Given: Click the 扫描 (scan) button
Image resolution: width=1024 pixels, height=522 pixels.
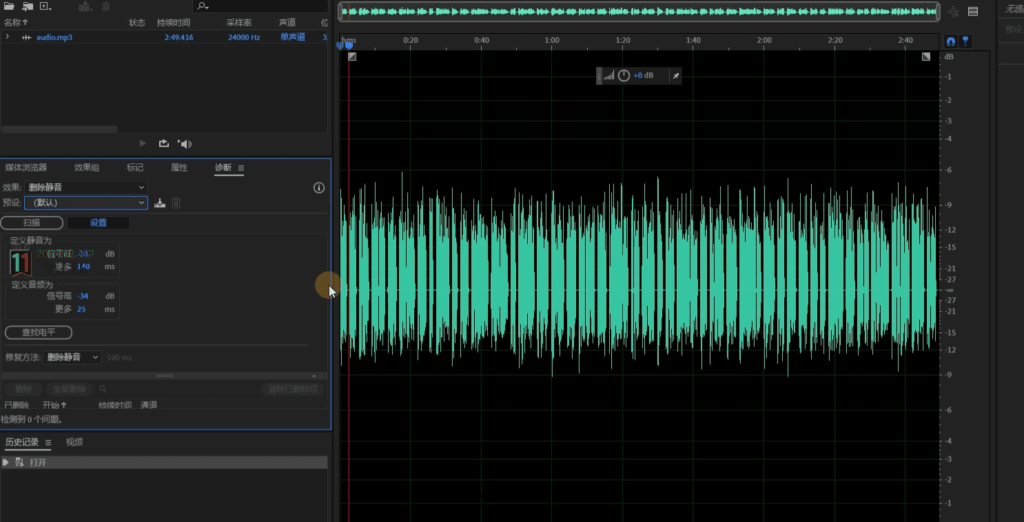Looking at the screenshot, I should click(31, 223).
